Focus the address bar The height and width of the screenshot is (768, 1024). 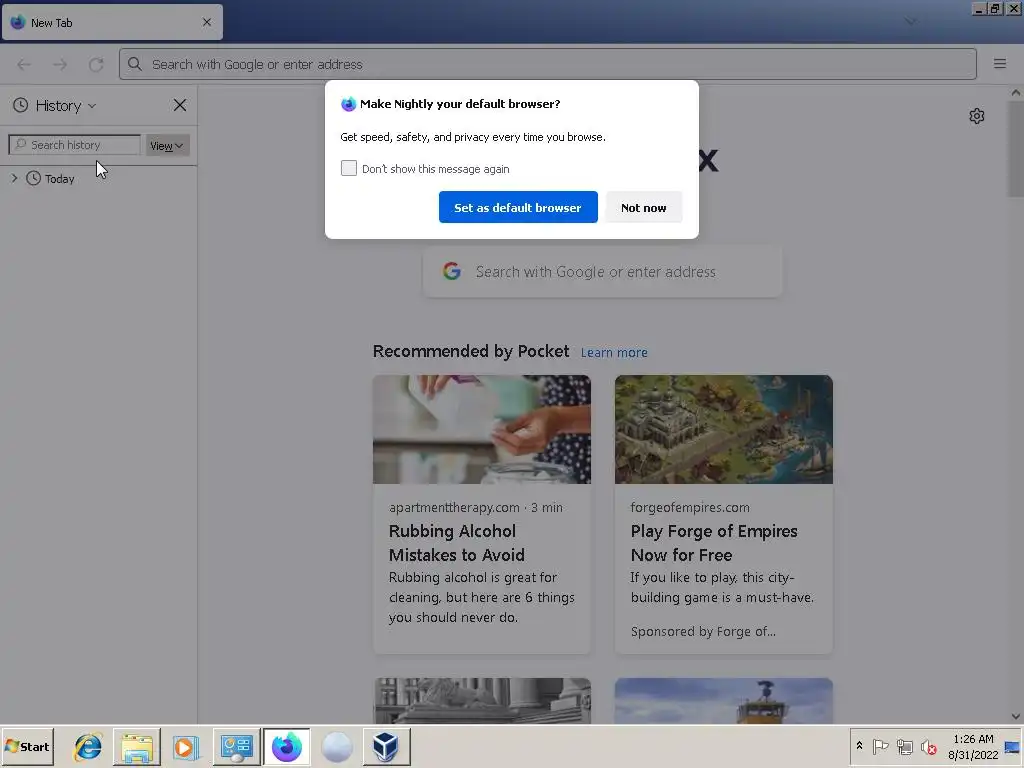tap(548, 64)
